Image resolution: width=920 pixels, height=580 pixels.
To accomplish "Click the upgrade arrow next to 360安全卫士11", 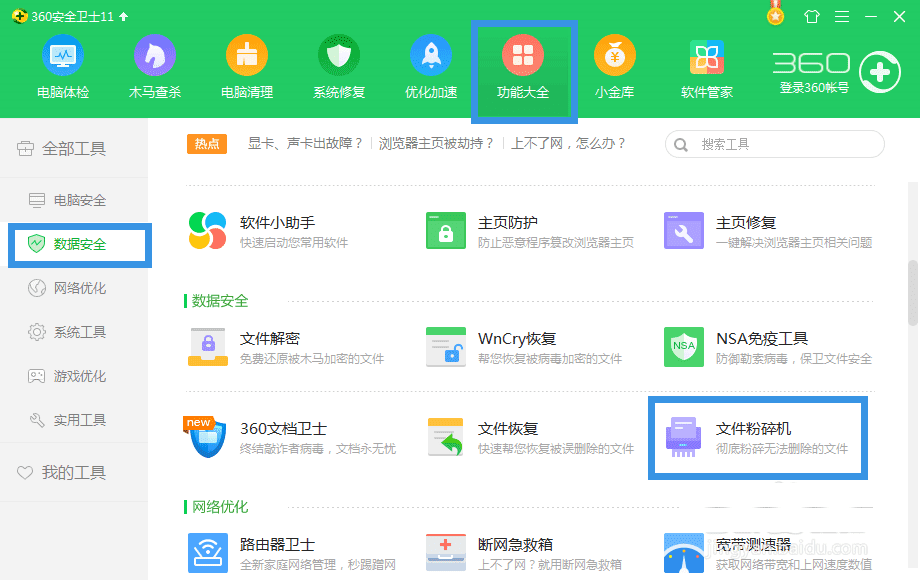I will coord(124,16).
